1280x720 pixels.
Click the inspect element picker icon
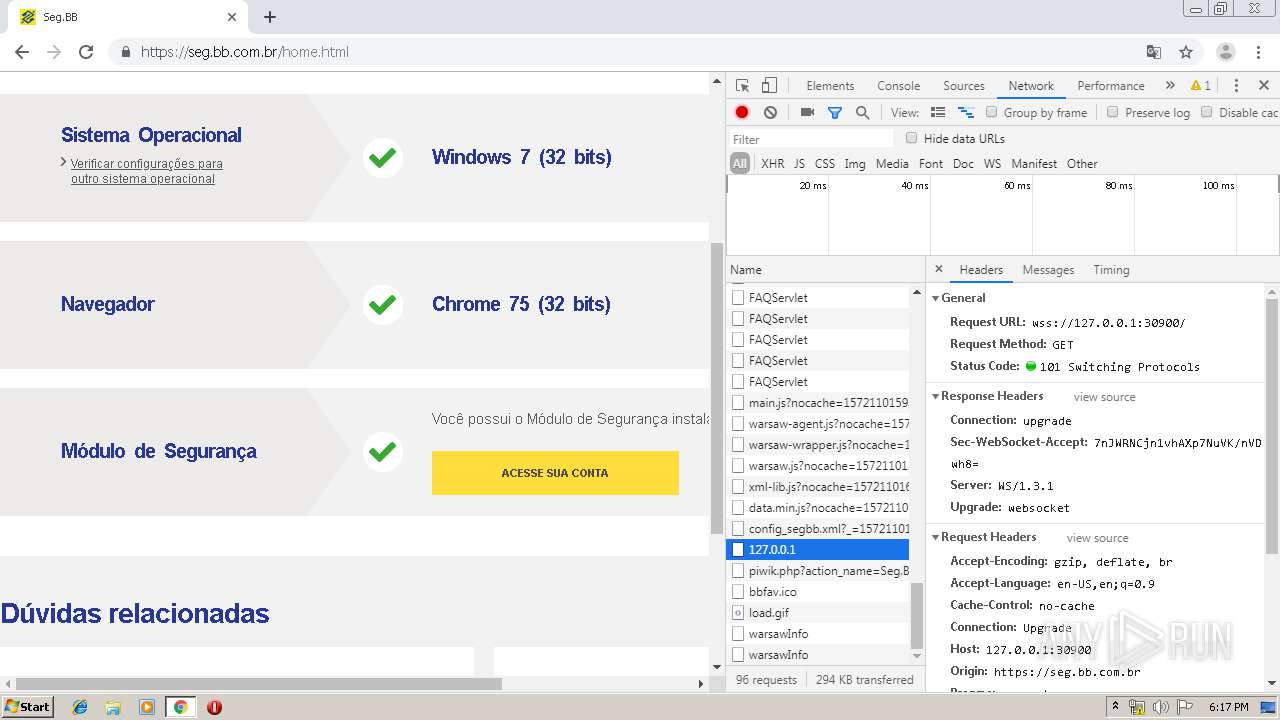point(742,86)
